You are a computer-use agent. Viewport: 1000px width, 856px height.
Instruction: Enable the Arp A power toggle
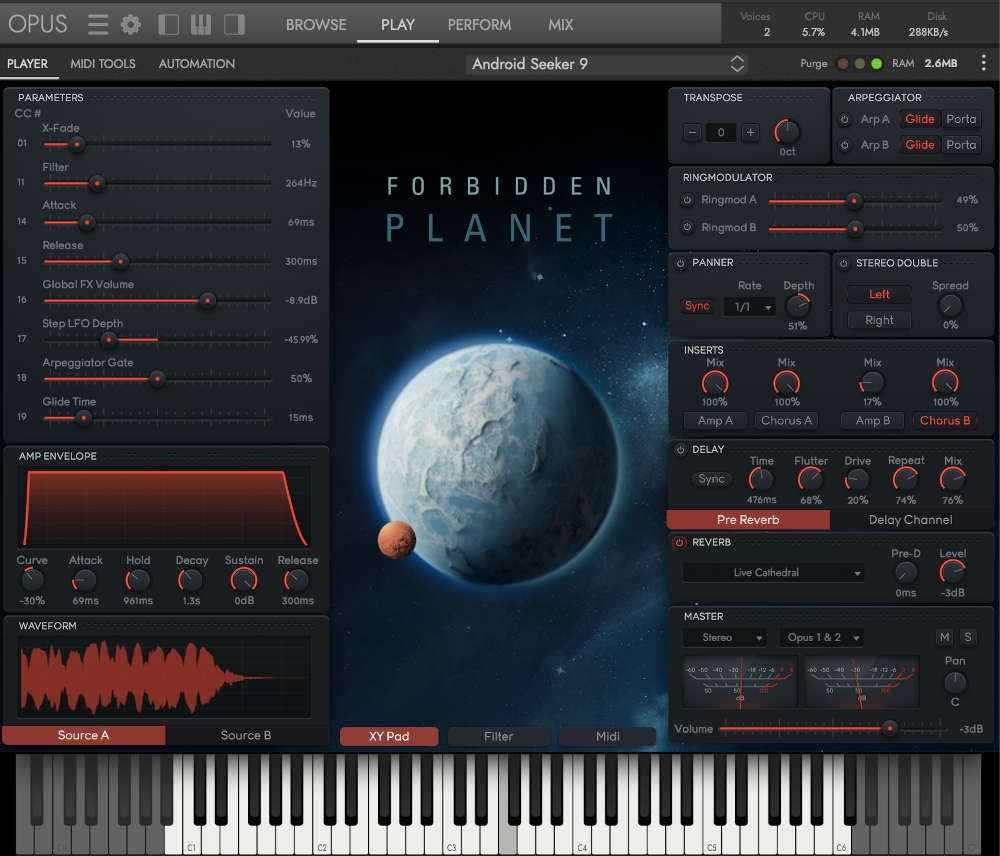pyautogui.click(x=845, y=119)
